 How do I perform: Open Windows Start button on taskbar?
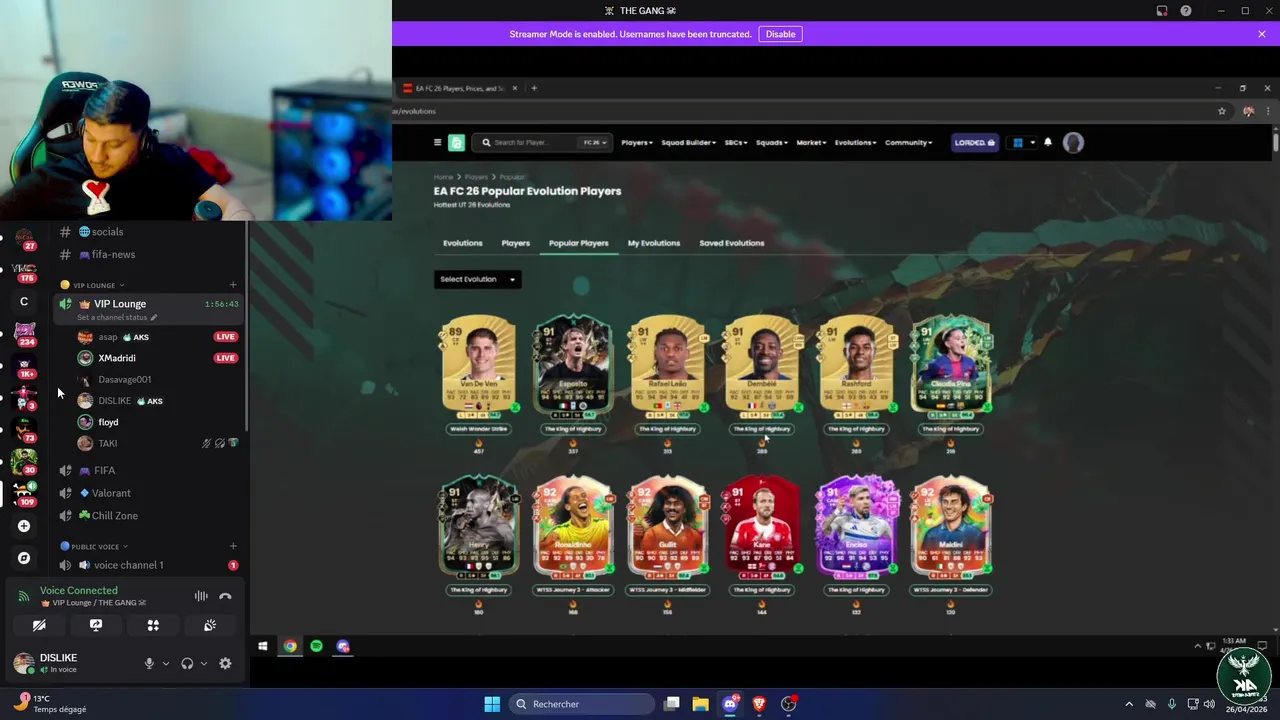[x=492, y=704]
